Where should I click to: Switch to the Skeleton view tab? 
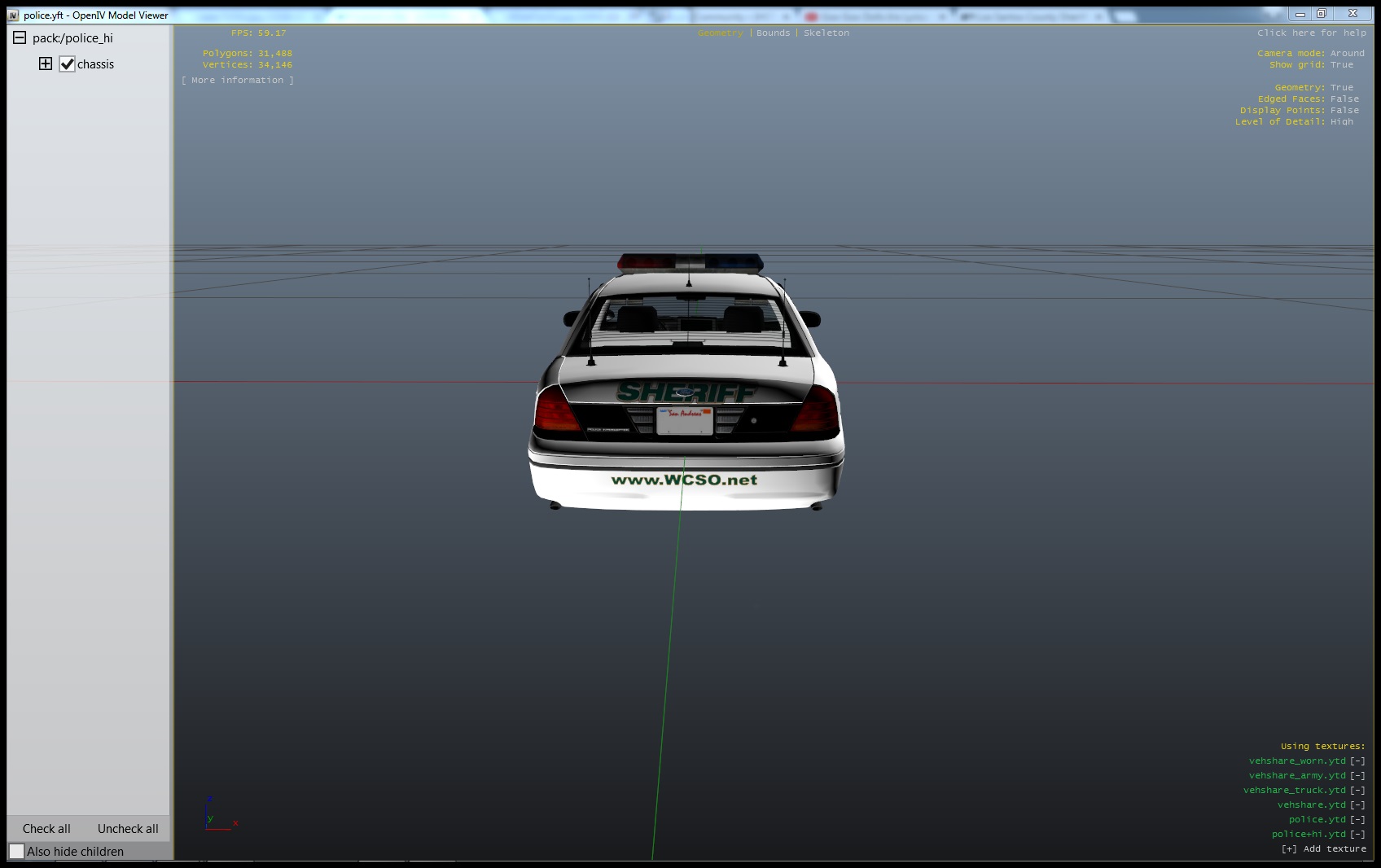point(826,33)
